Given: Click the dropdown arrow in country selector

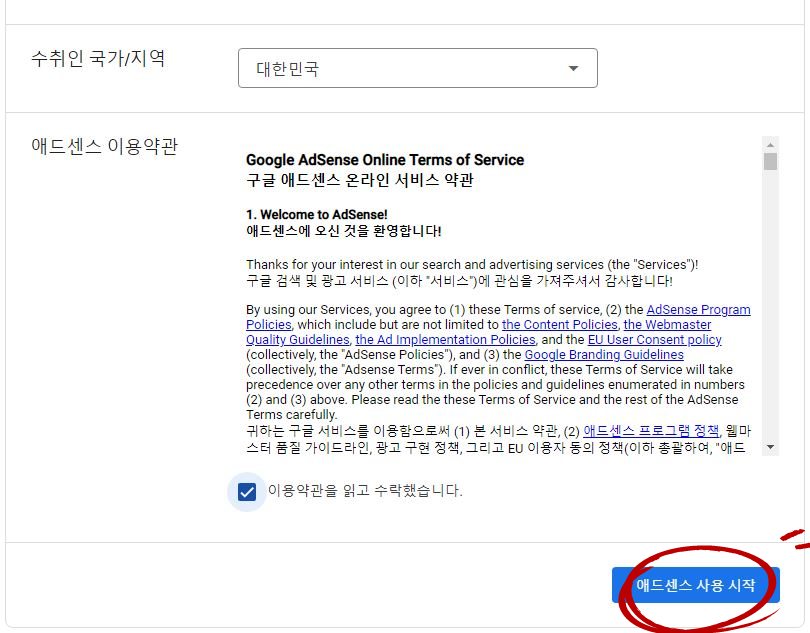Looking at the screenshot, I should pyautogui.click(x=573, y=68).
